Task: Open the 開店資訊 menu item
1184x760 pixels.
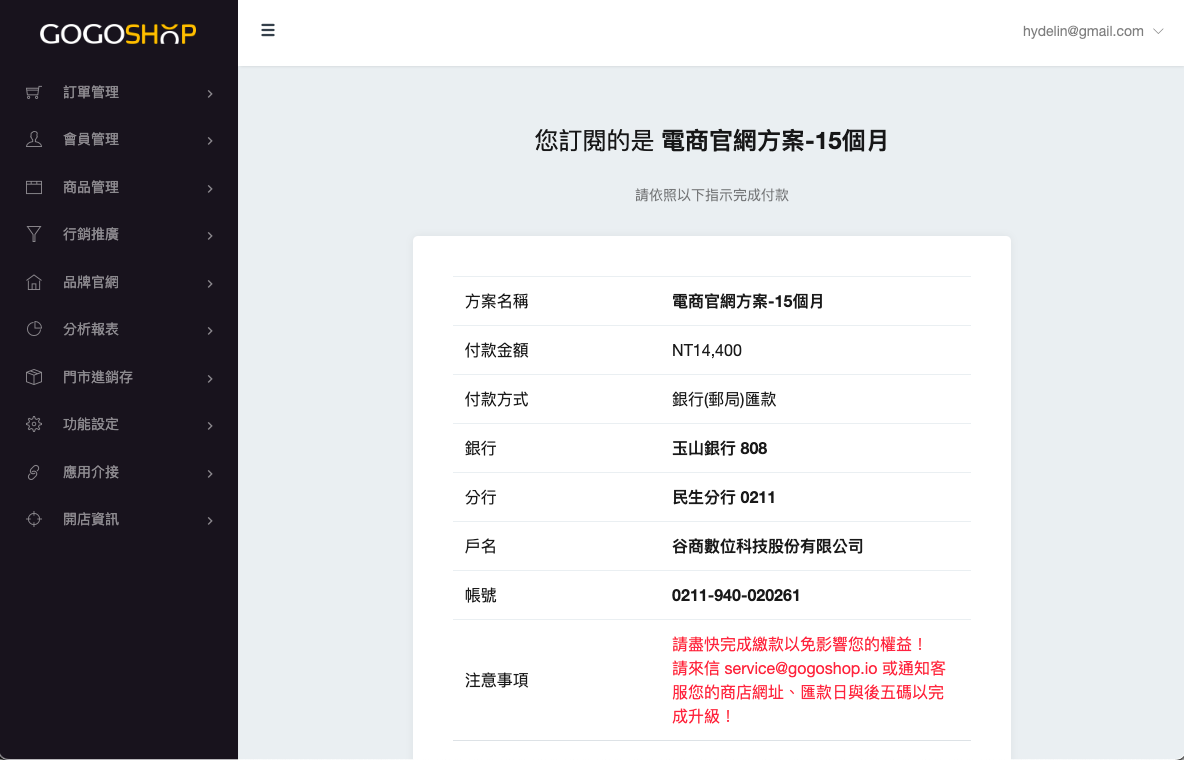Action: point(119,519)
